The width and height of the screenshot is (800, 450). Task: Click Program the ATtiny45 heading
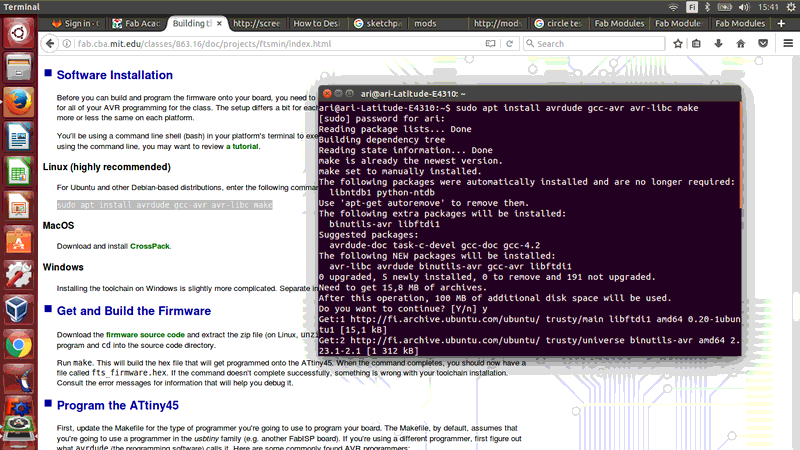click(x=118, y=405)
